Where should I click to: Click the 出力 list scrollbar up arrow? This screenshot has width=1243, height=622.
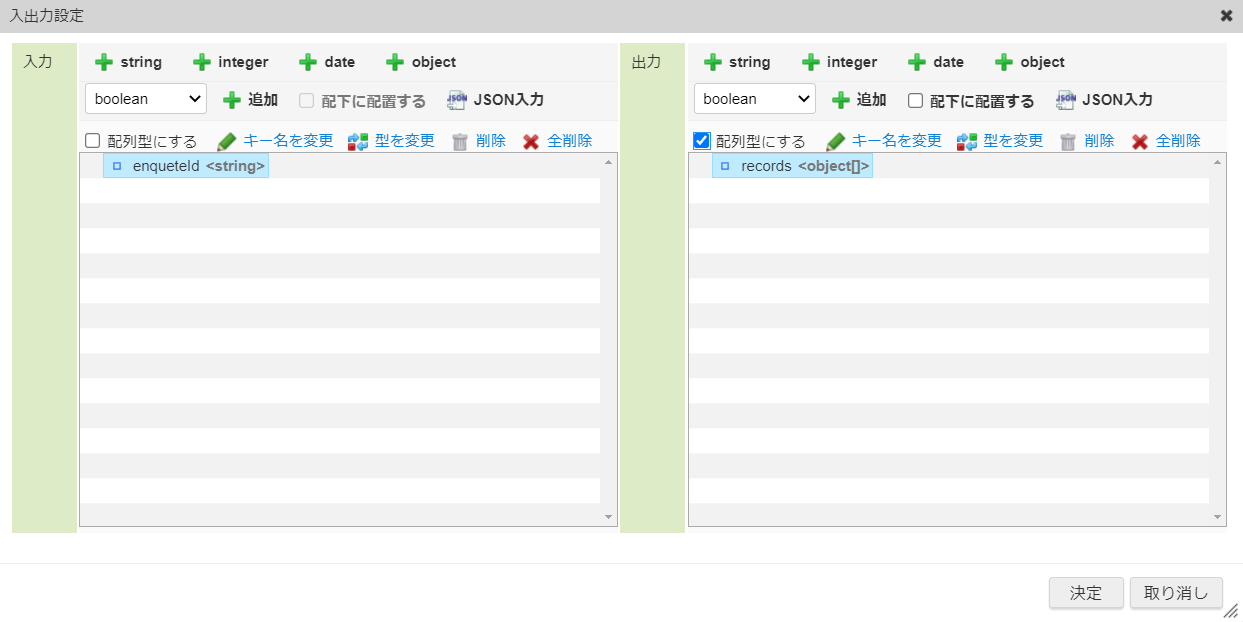click(x=1218, y=162)
